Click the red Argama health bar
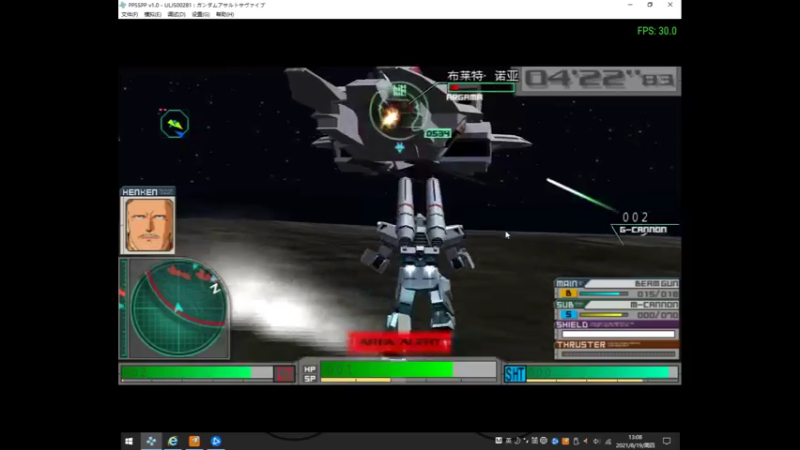 (x=481, y=88)
